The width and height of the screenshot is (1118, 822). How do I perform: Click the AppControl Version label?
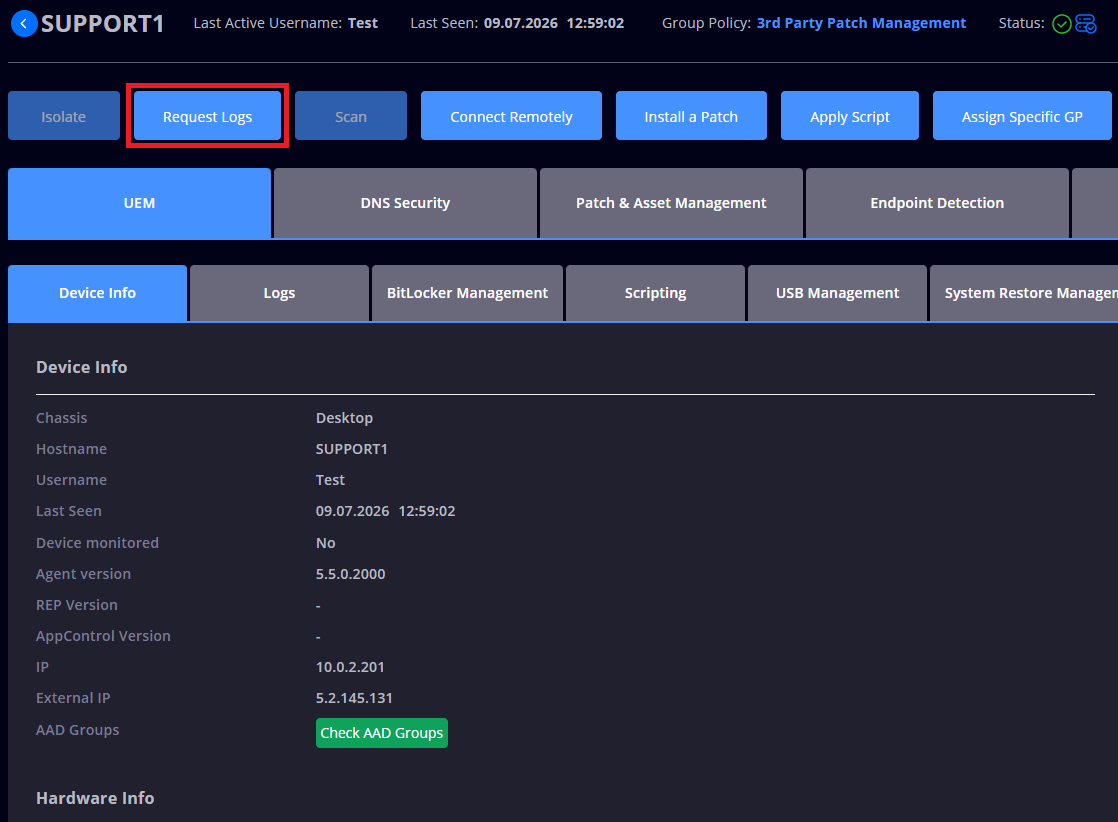click(x=103, y=636)
